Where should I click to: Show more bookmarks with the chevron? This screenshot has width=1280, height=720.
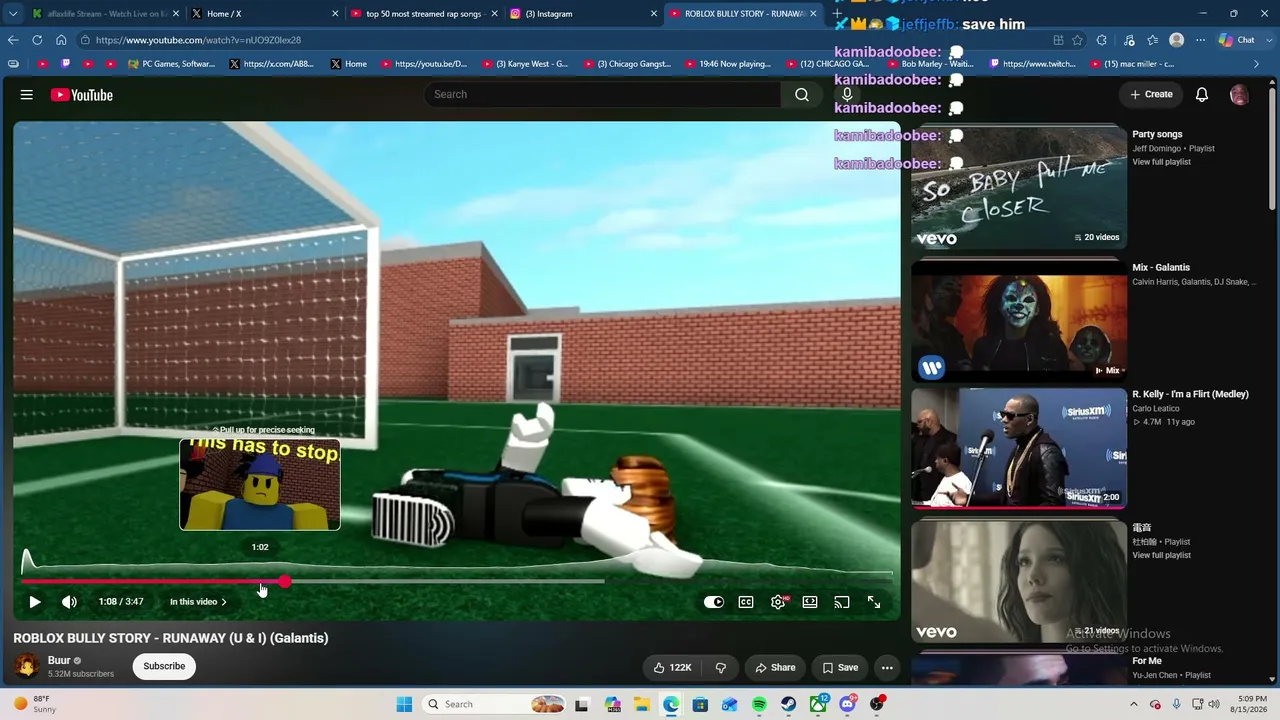[x=1257, y=64]
